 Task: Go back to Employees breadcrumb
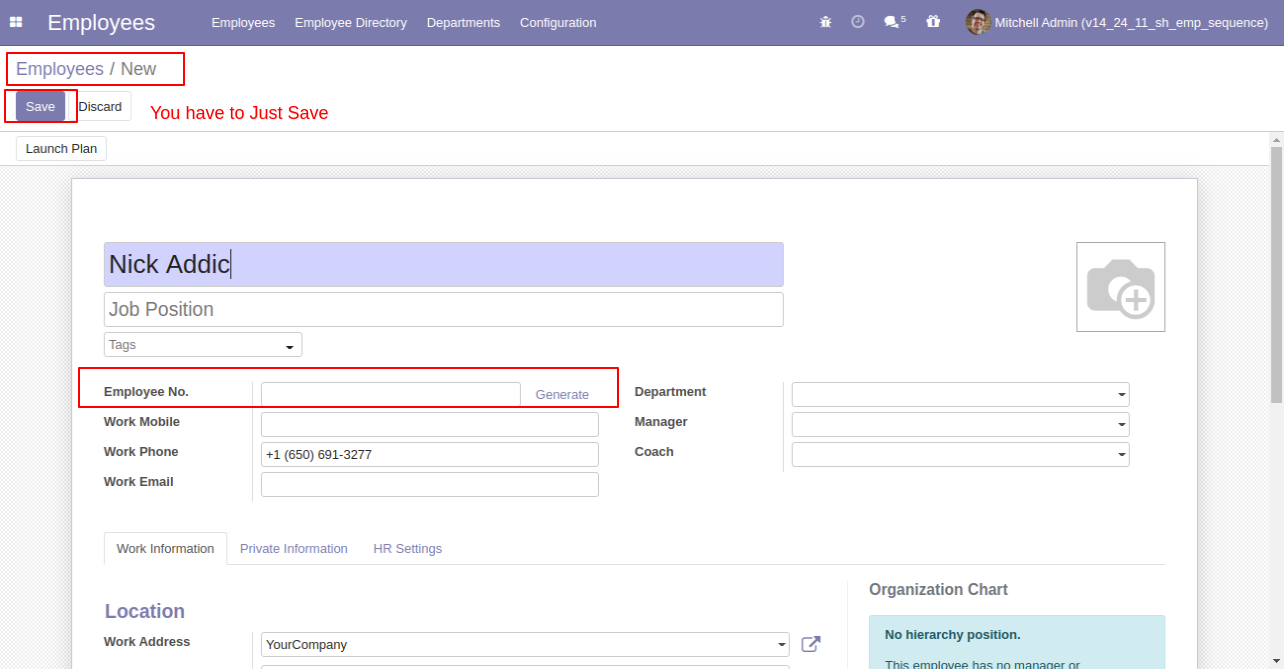pyautogui.click(x=60, y=69)
